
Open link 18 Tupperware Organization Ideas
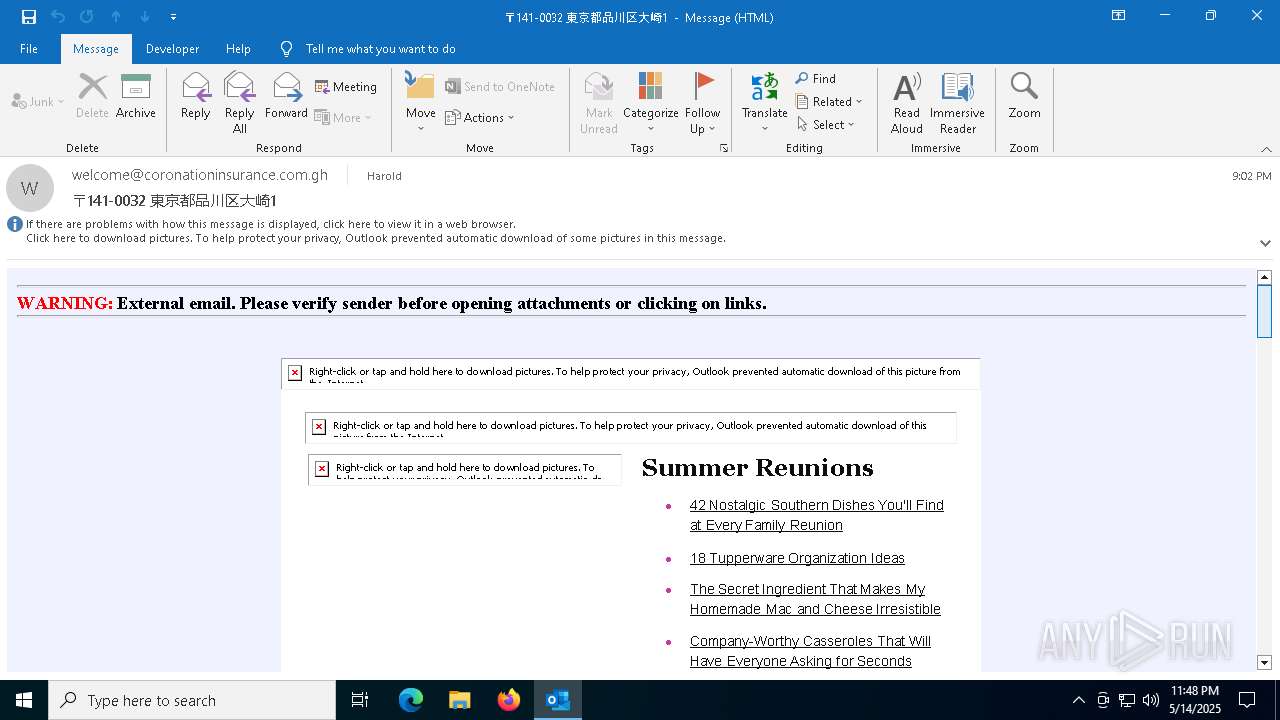pyautogui.click(x=797, y=558)
